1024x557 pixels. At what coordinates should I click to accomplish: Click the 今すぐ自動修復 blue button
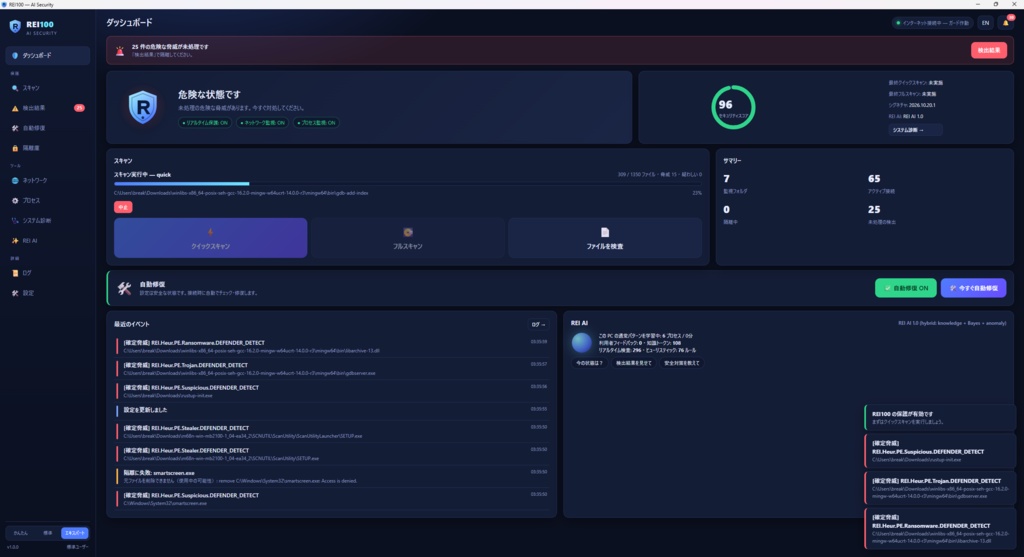(973, 288)
